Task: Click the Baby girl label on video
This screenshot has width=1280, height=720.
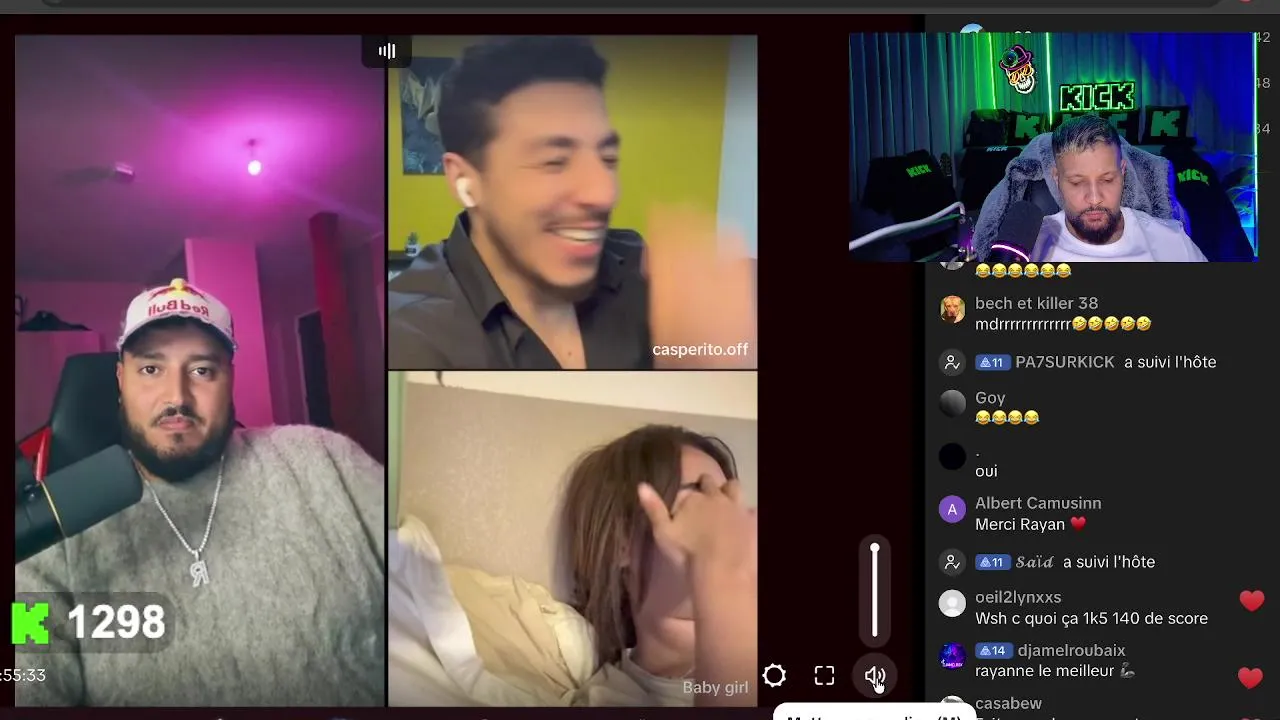Action: 715,687
